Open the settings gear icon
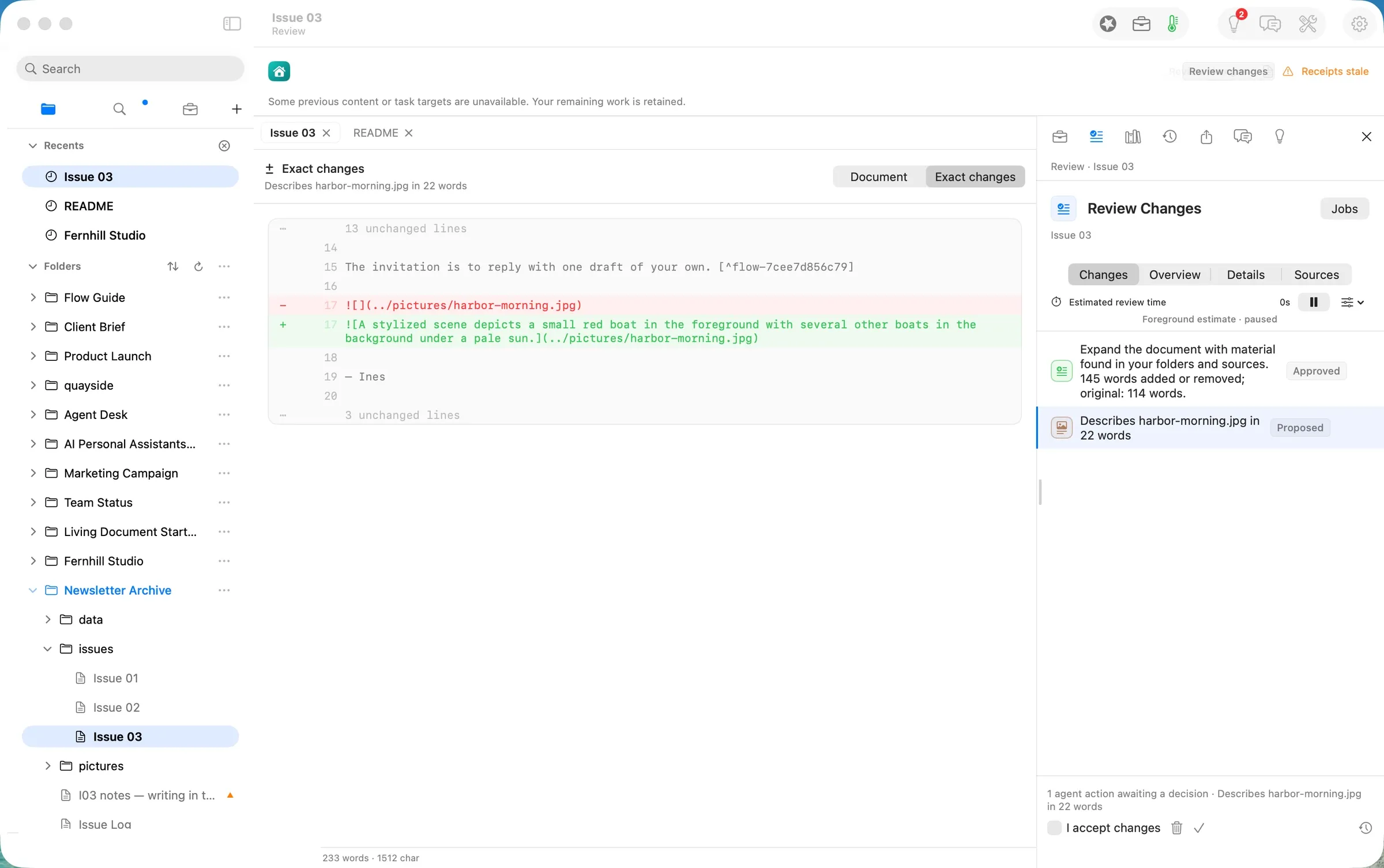 [1359, 24]
